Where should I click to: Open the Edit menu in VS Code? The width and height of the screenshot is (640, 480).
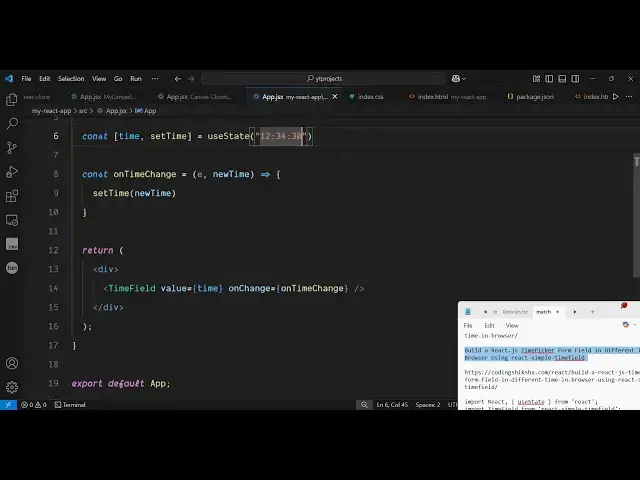tap(44, 78)
